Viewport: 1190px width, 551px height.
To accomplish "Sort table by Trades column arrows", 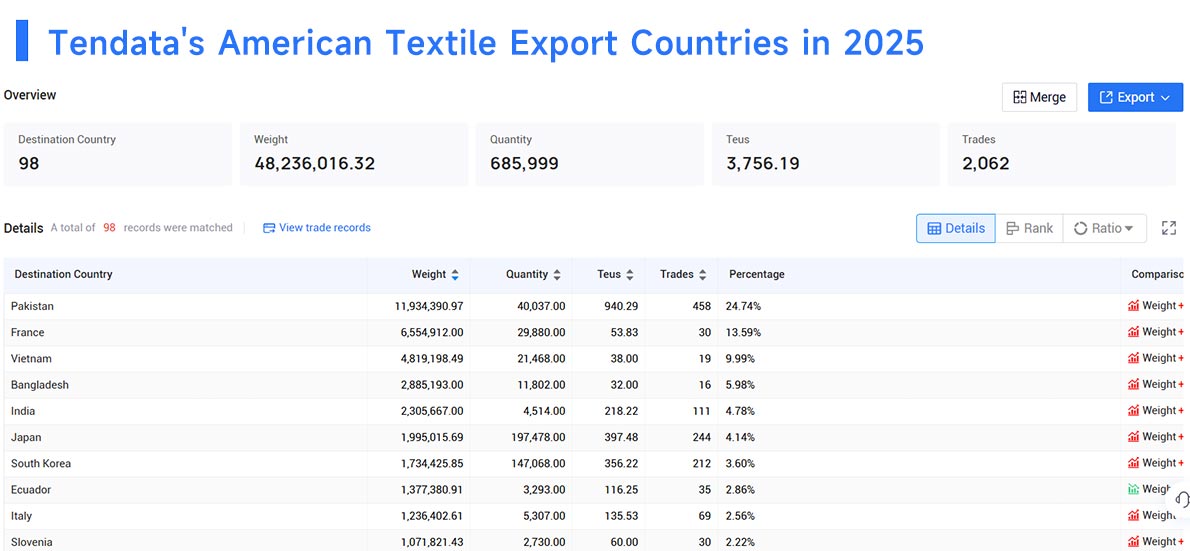I will pos(703,275).
